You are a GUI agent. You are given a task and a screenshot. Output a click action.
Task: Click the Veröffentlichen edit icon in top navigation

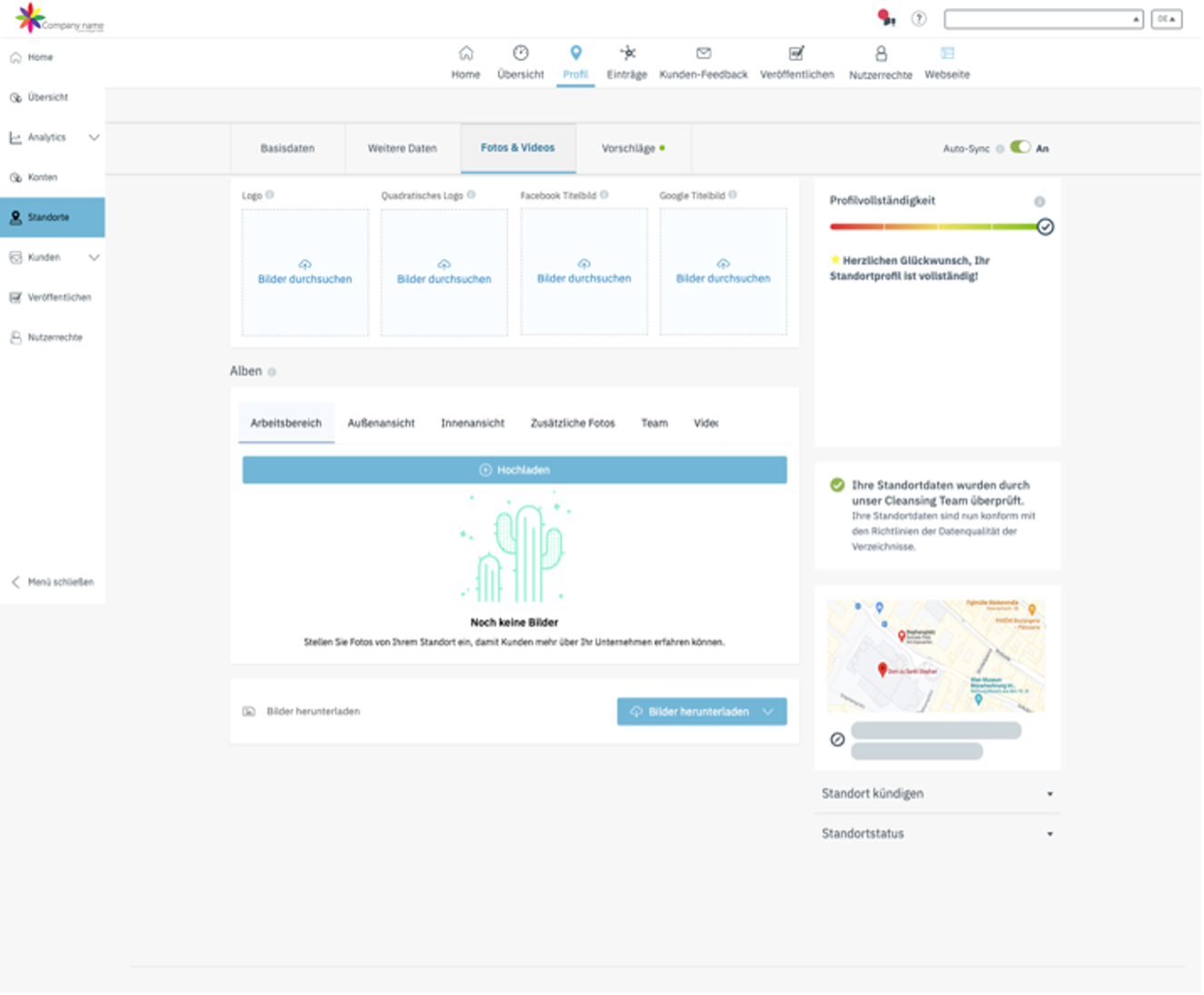798,53
